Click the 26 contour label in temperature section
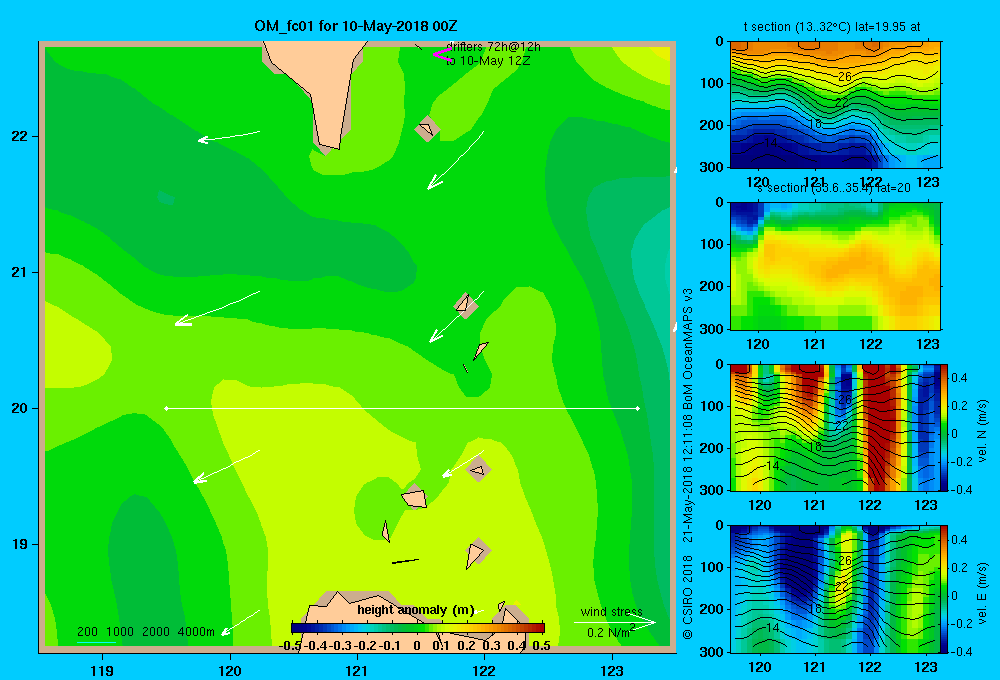Viewport: 1000px width, 680px height. pos(845,77)
